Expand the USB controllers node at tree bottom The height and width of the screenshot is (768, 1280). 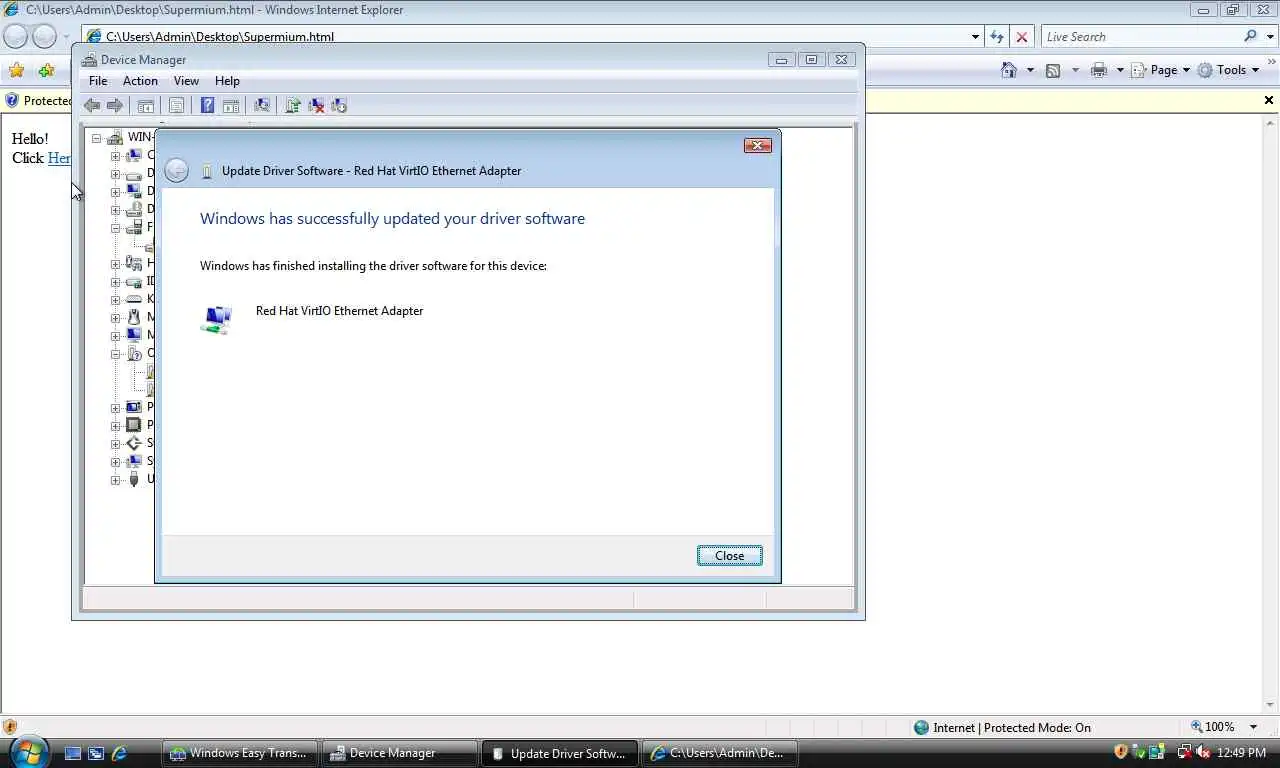click(116, 479)
